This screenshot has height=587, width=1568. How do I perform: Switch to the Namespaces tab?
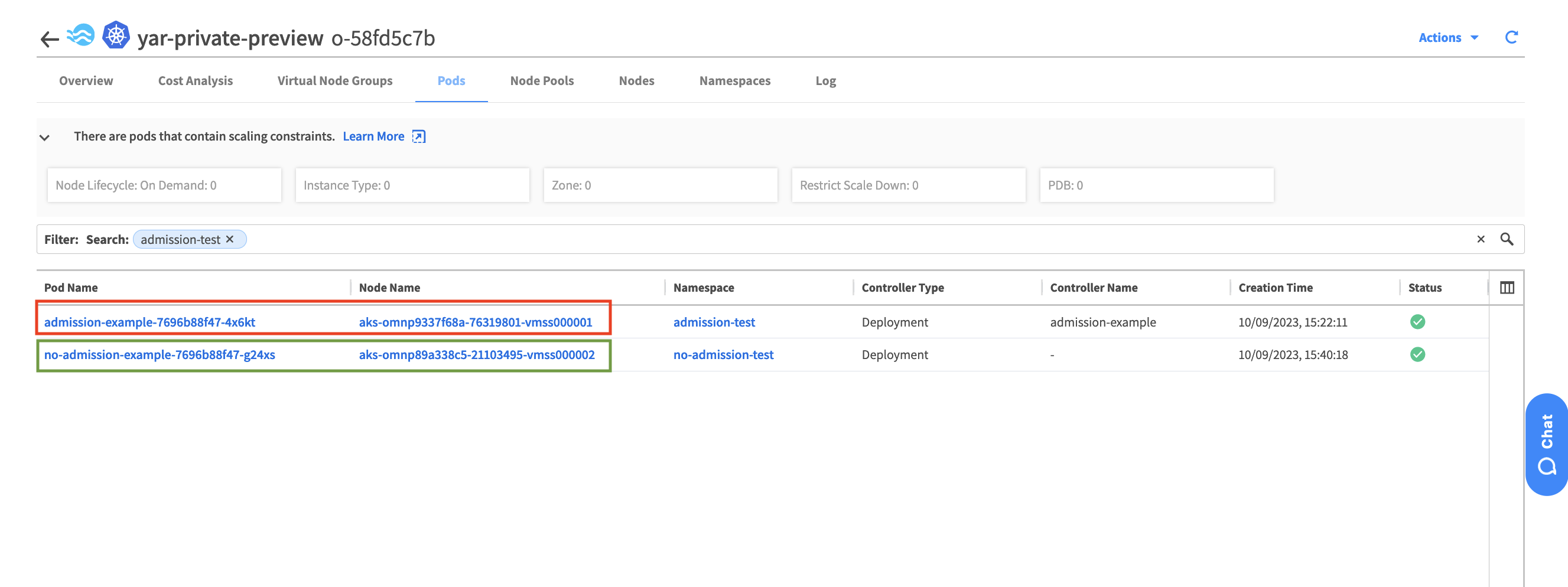coord(735,80)
